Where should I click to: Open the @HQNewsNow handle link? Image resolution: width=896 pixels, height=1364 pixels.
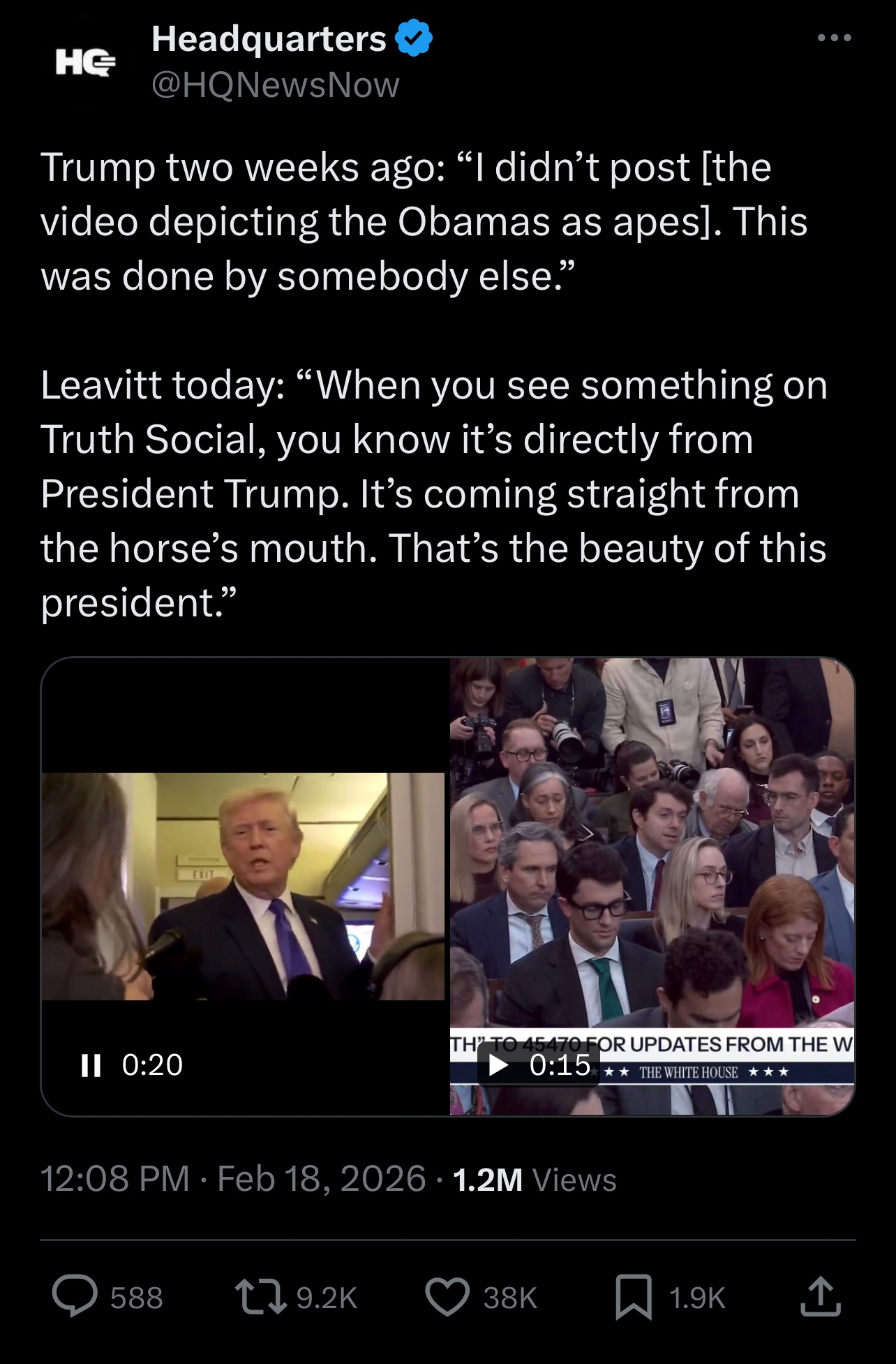[x=276, y=85]
